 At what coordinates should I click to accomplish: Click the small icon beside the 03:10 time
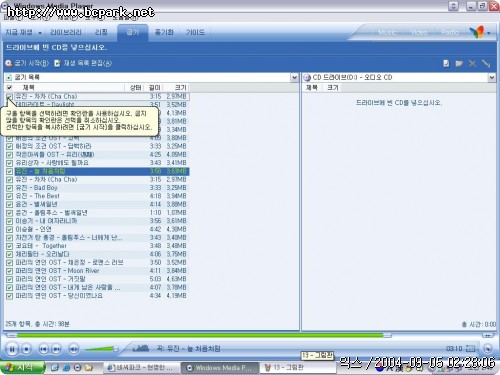[x=470, y=349]
